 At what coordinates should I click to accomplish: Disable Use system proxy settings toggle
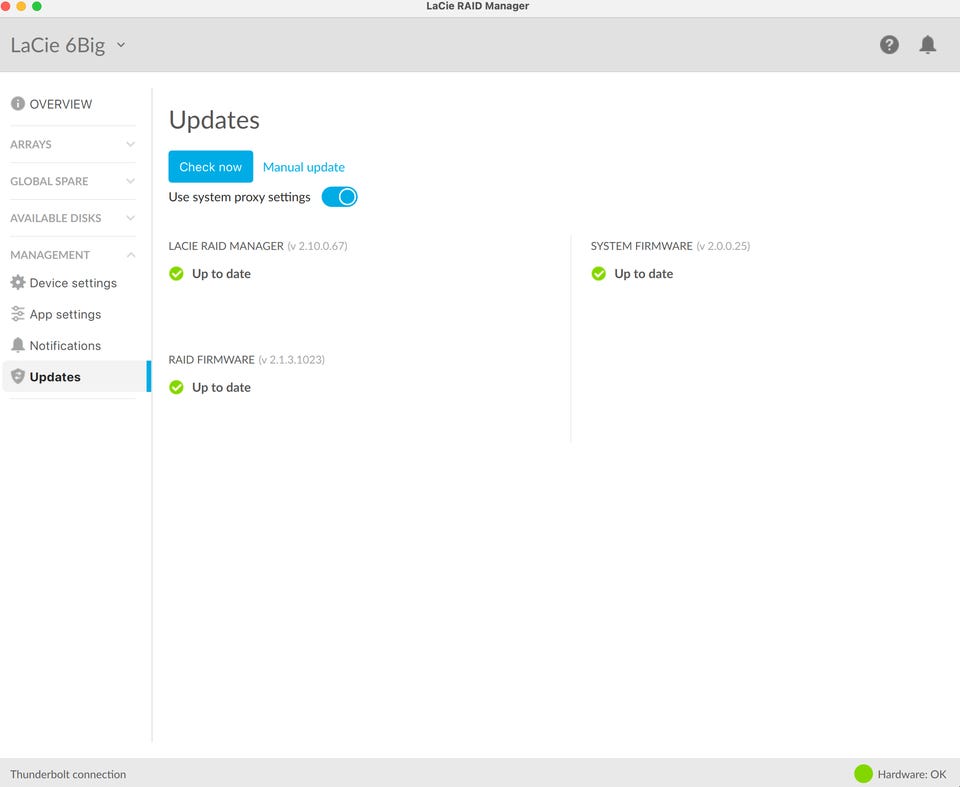pos(339,197)
